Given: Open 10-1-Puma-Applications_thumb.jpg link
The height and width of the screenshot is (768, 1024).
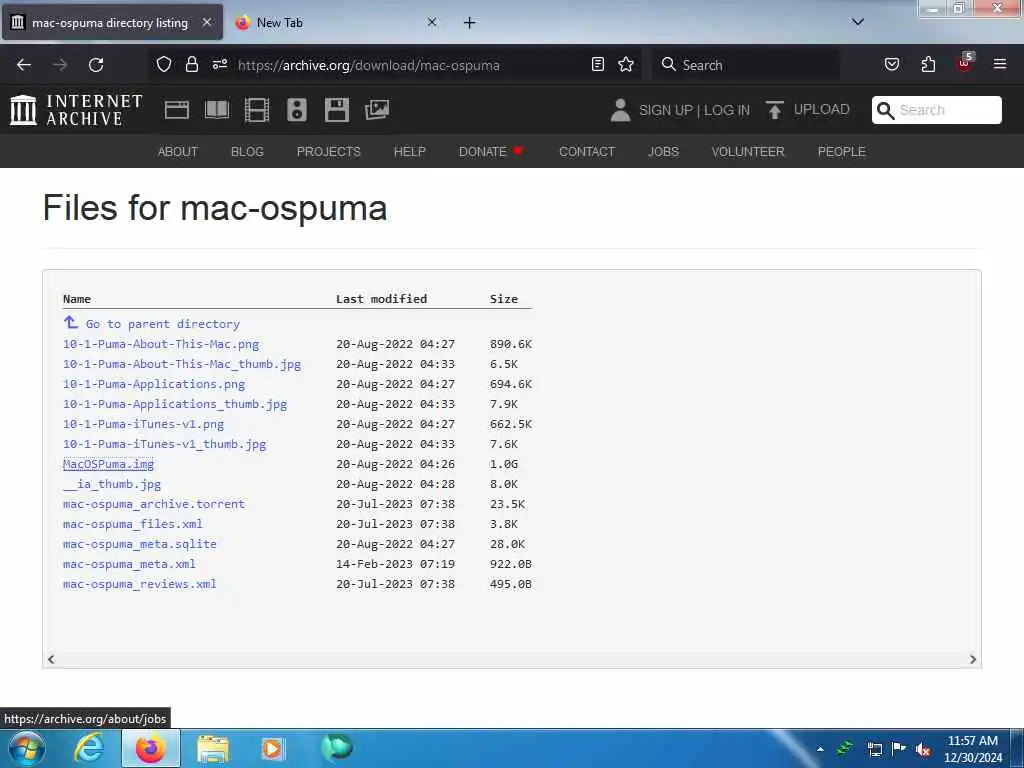Looking at the screenshot, I should pyautogui.click(x=175, y=404).
